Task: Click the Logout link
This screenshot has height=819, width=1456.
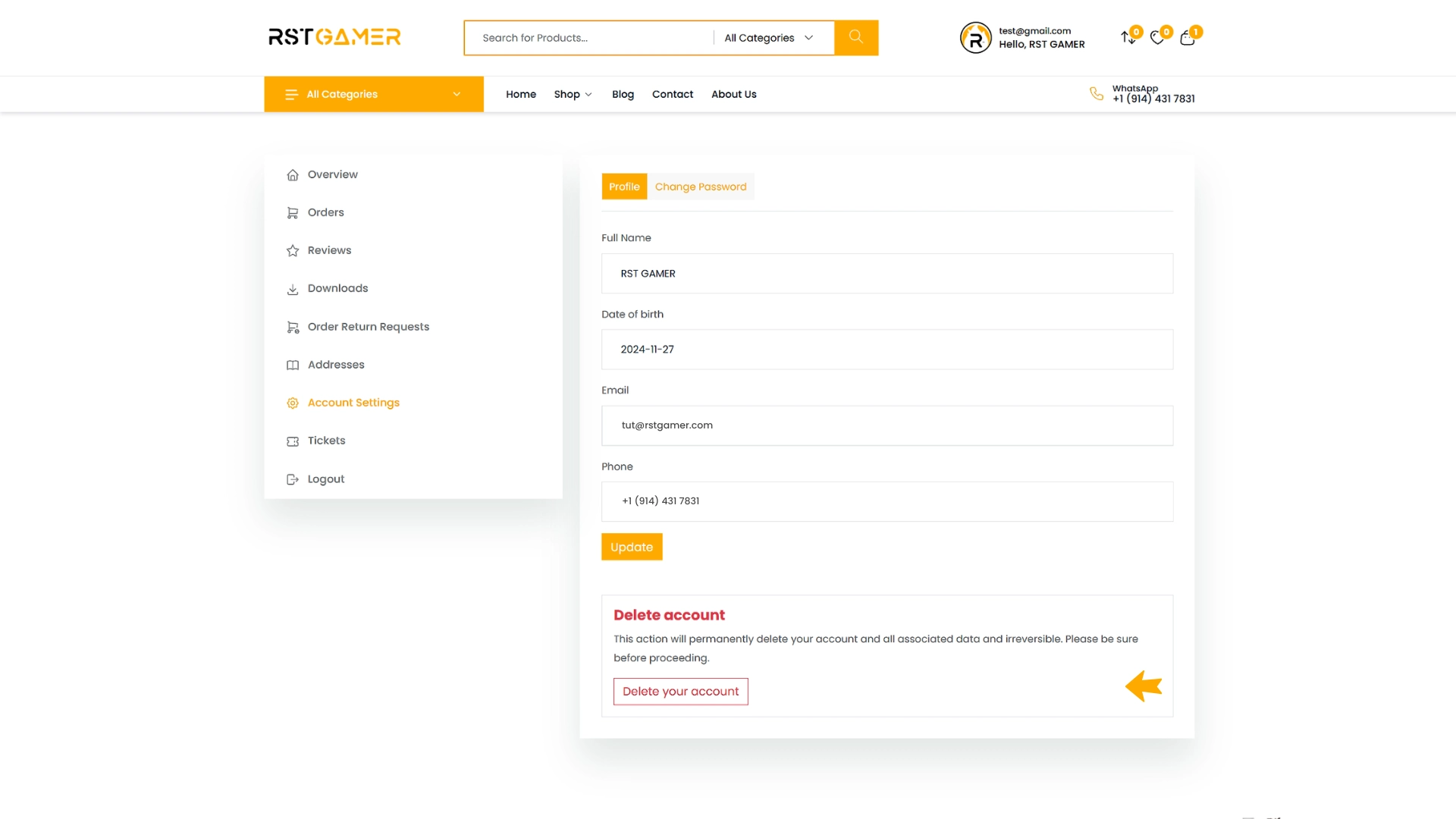Action: tap(326, 479)
